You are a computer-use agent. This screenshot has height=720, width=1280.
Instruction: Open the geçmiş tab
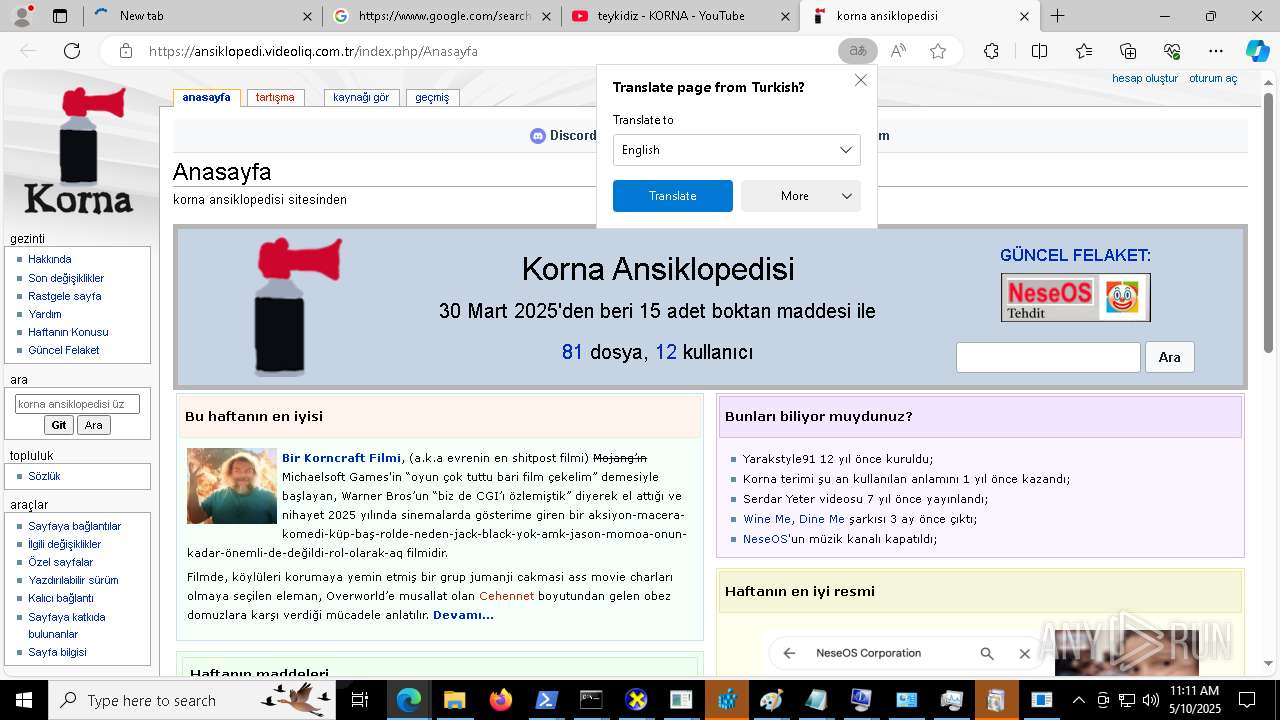[432, 98]
